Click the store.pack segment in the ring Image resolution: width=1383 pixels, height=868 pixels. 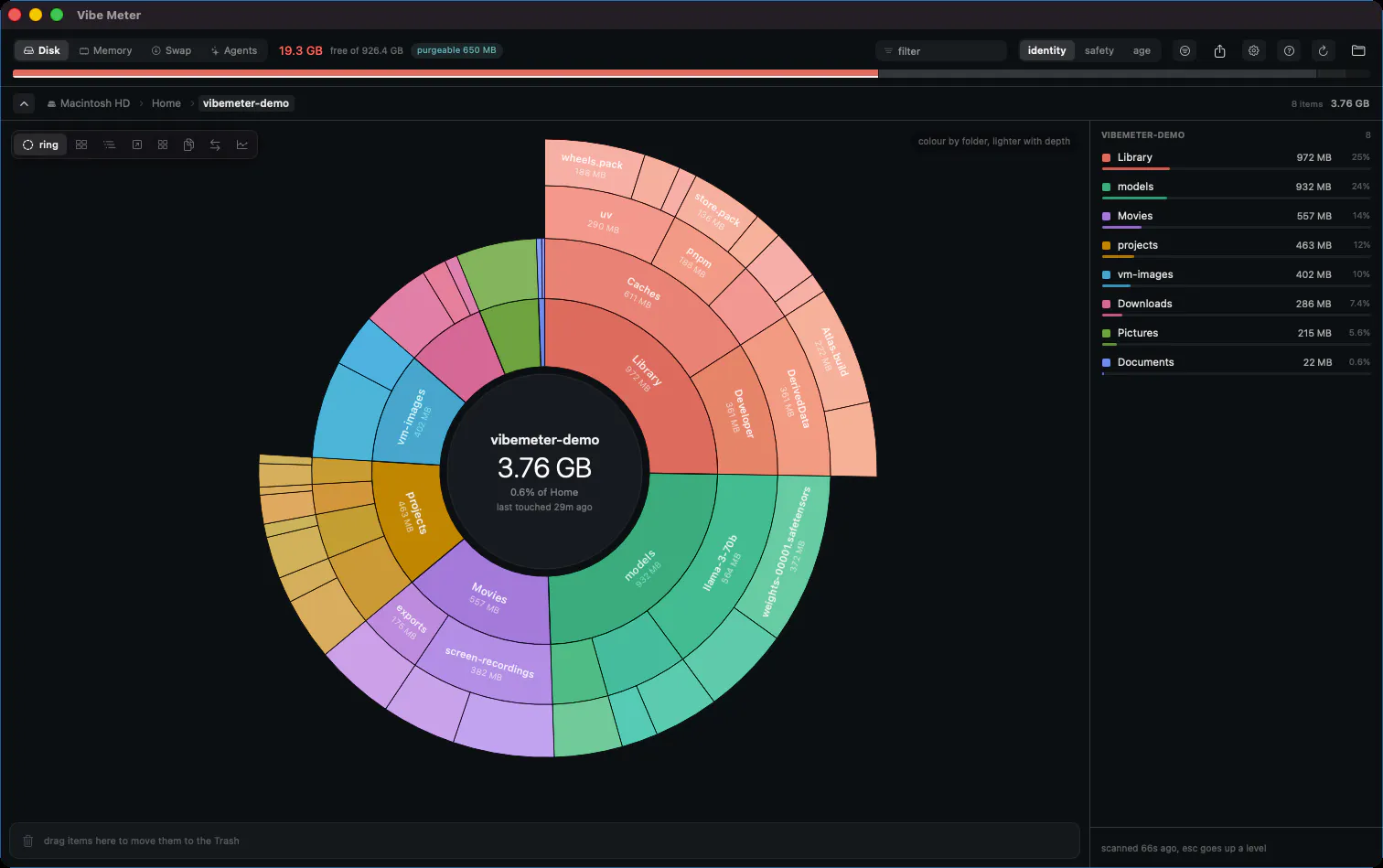(x=714, y=211)
